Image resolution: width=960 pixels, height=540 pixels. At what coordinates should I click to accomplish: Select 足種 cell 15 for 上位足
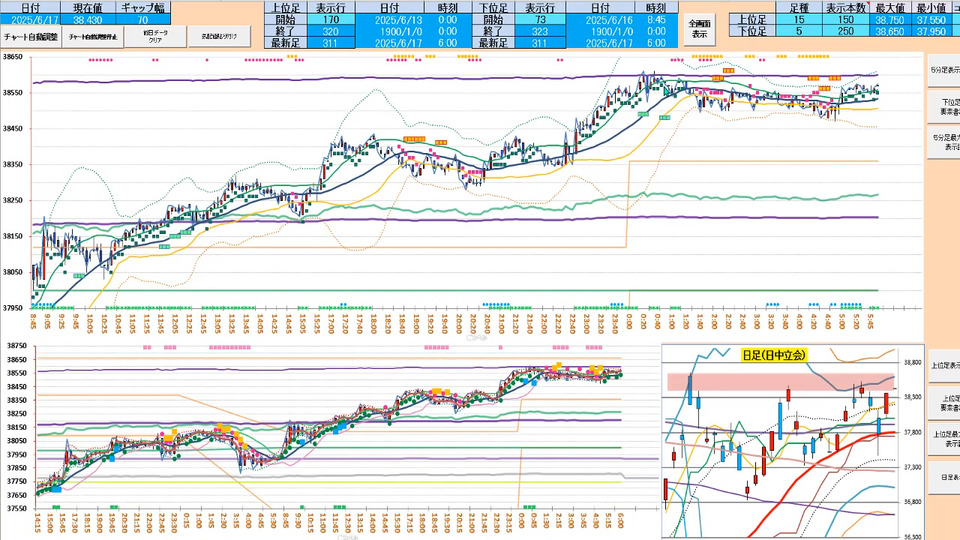pyautogui.click(x=799, y=20)
